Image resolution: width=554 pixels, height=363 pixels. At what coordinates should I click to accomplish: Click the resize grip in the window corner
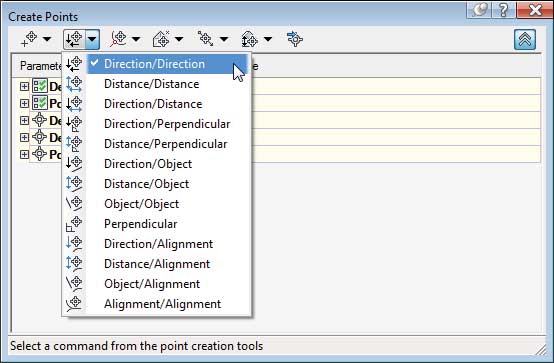coord(541,350)
